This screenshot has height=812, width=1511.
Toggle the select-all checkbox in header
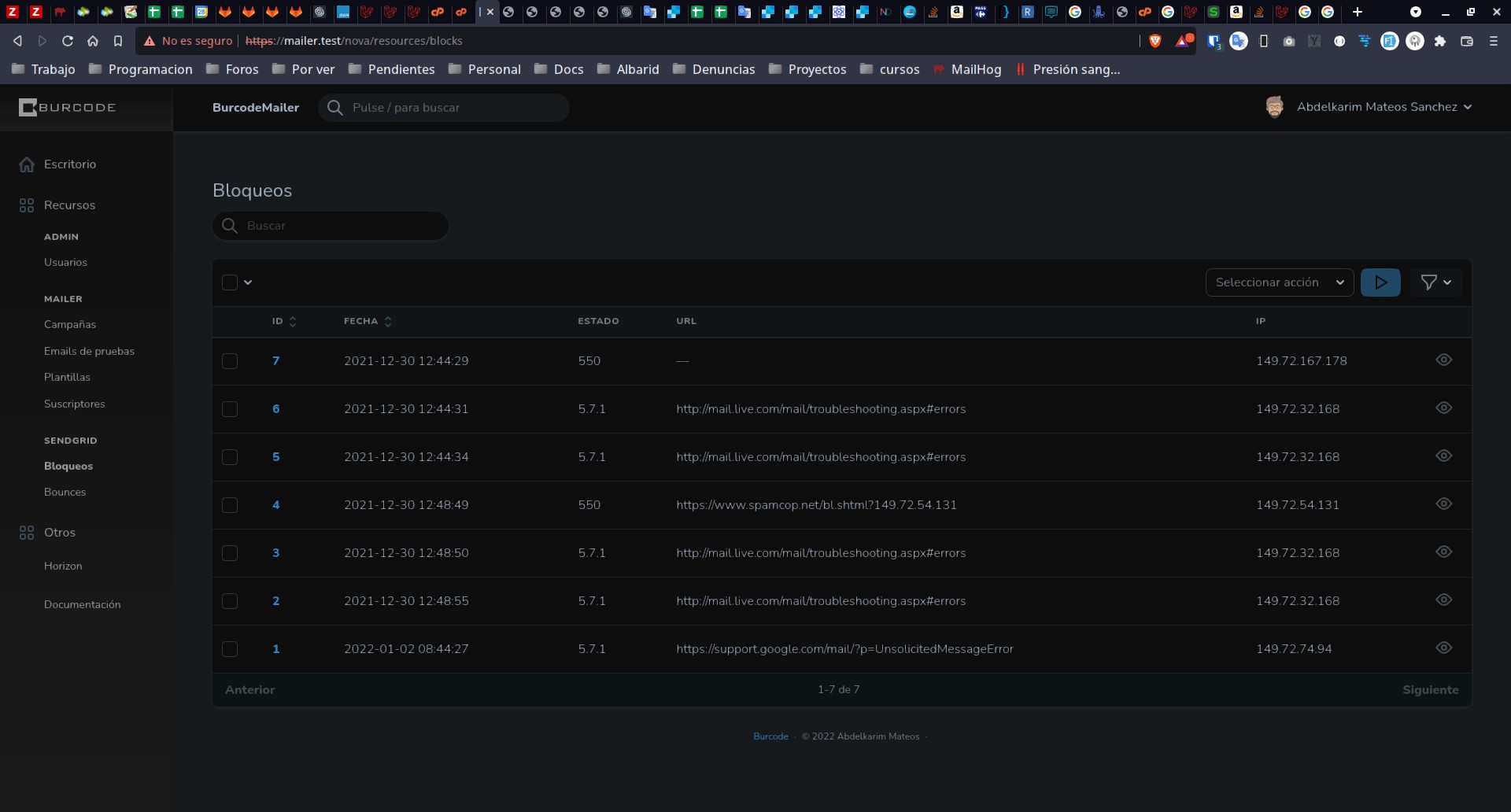pyautogui.click(x=230, y=282)
